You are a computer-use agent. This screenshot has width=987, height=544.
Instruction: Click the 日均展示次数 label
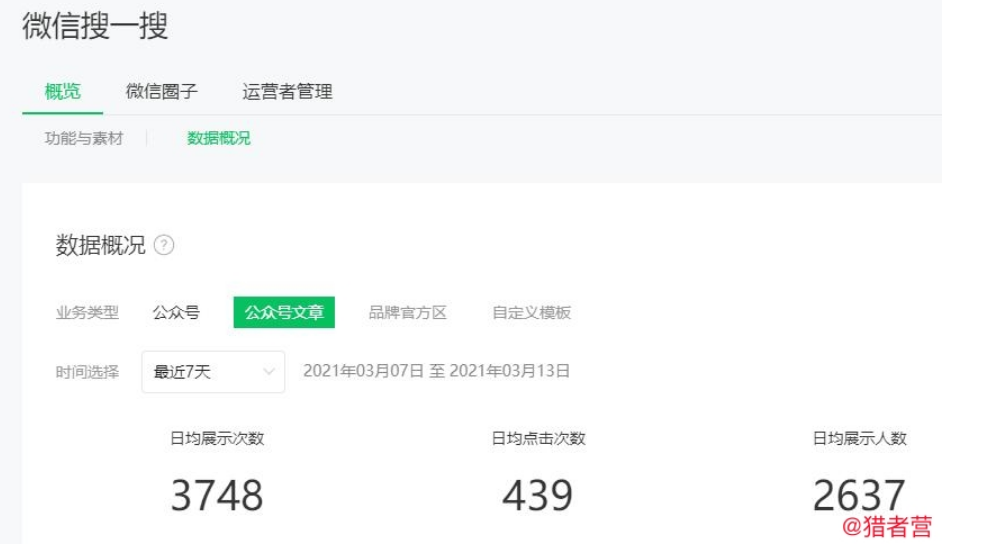point(217,438)
